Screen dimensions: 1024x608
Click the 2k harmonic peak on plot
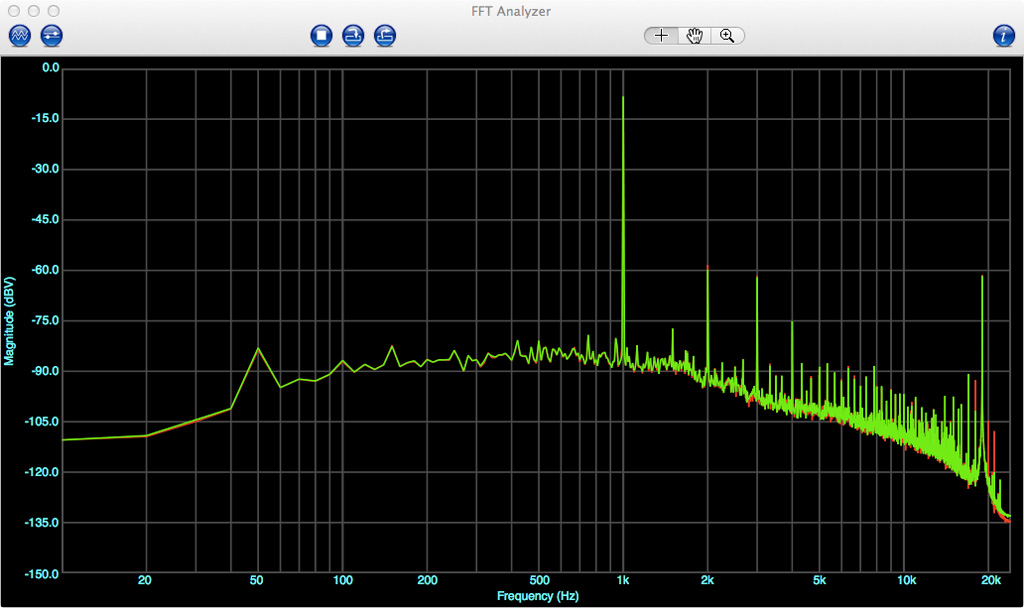tap(707, 268)
